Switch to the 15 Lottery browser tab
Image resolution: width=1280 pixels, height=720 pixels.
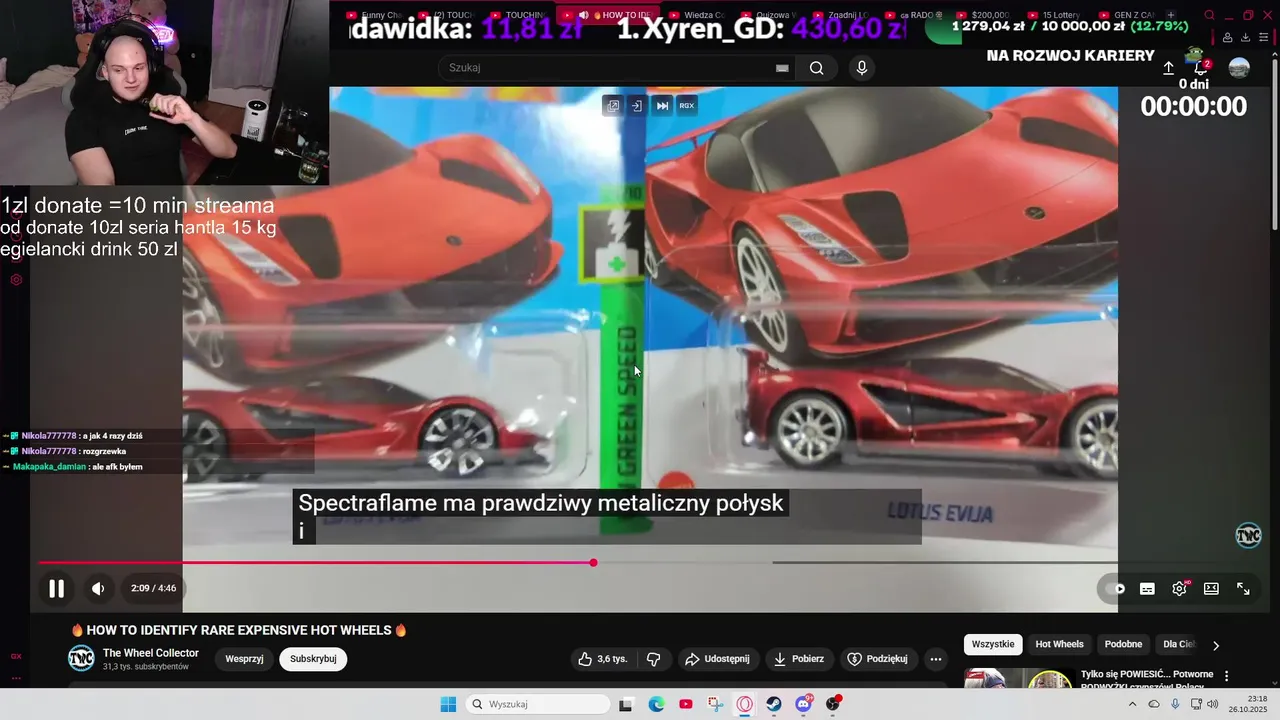(x=1057, y=15)
